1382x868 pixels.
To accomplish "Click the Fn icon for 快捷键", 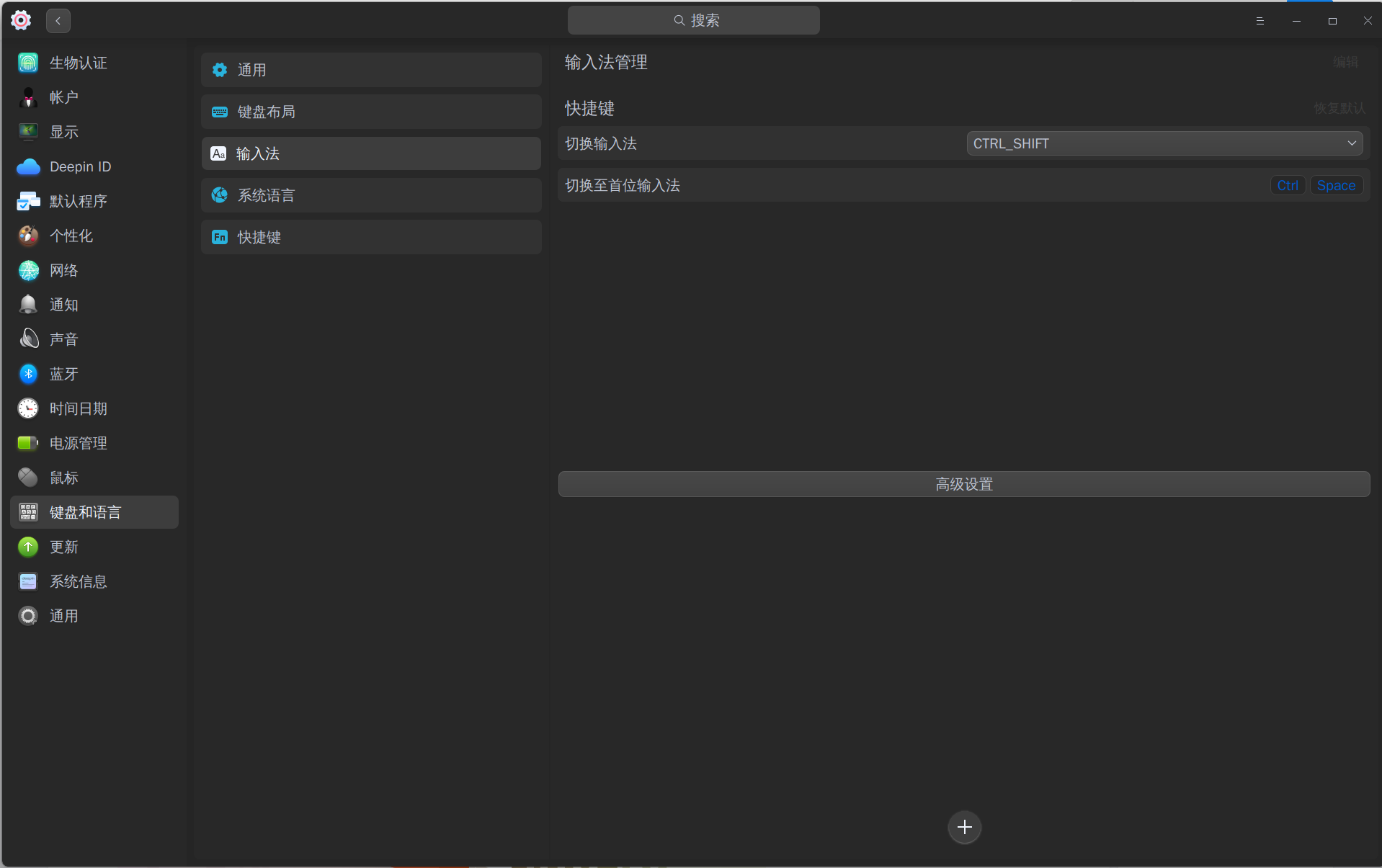I will tap(220, 237).
